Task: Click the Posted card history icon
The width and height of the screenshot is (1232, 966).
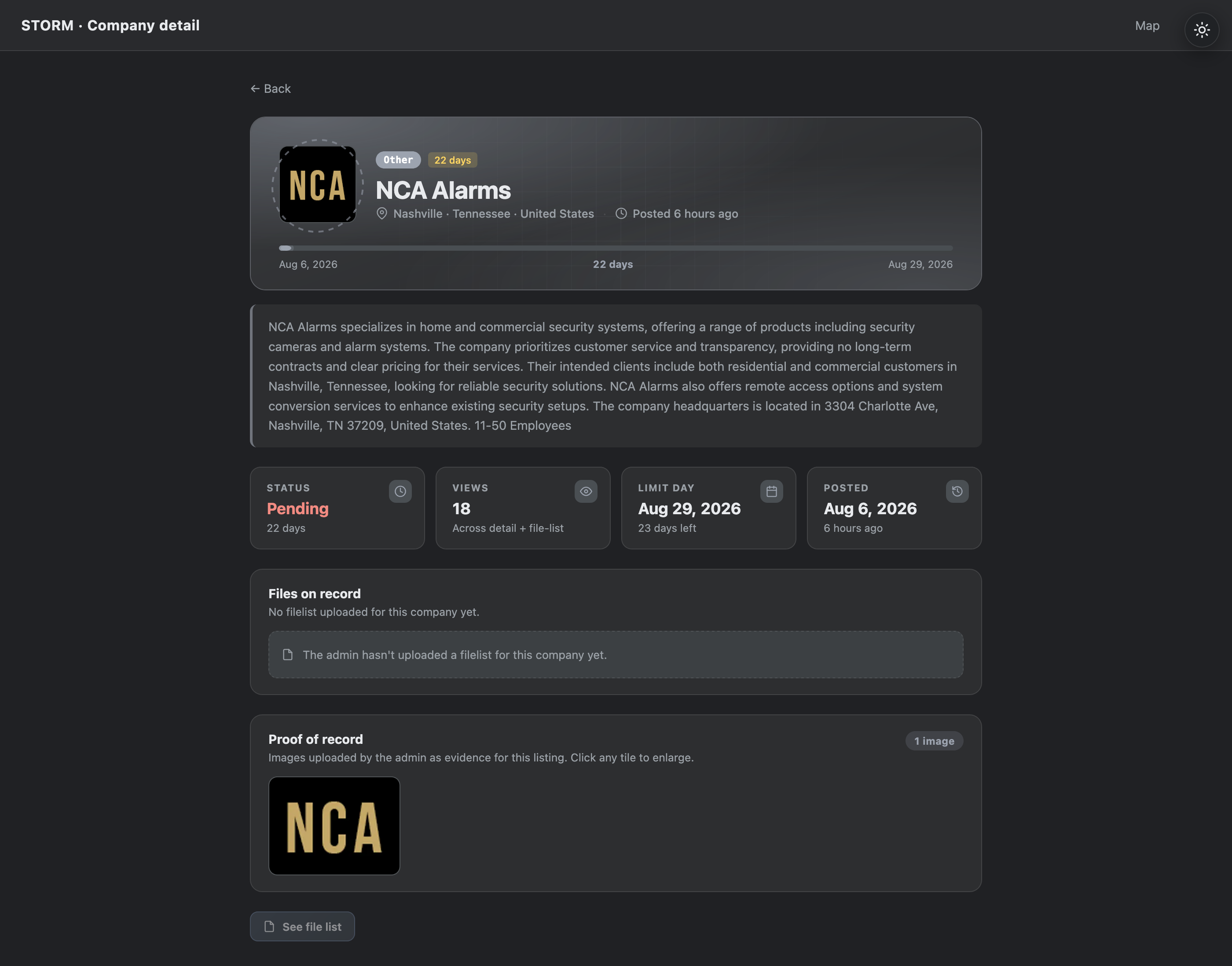Action: (x=957, y=491)
